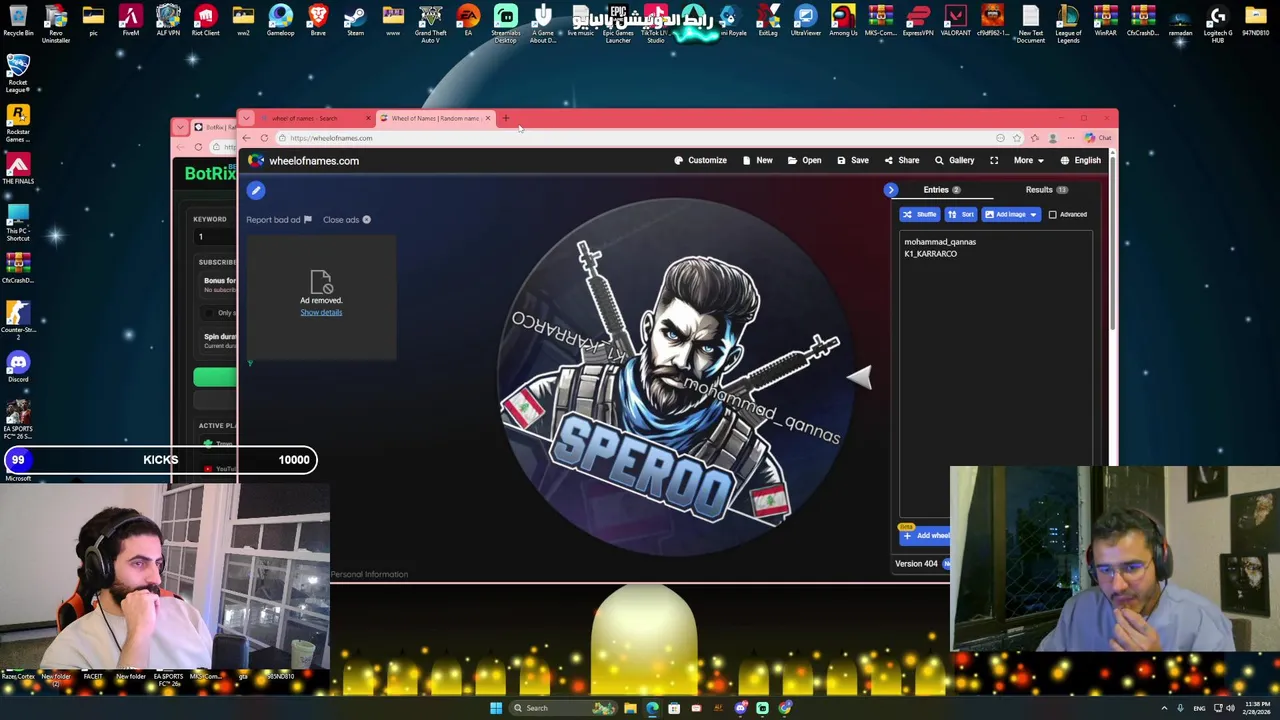This screenshot has height=720, width=1280.
Task: Open browser tab list chevron
Action: click(246, 118)
